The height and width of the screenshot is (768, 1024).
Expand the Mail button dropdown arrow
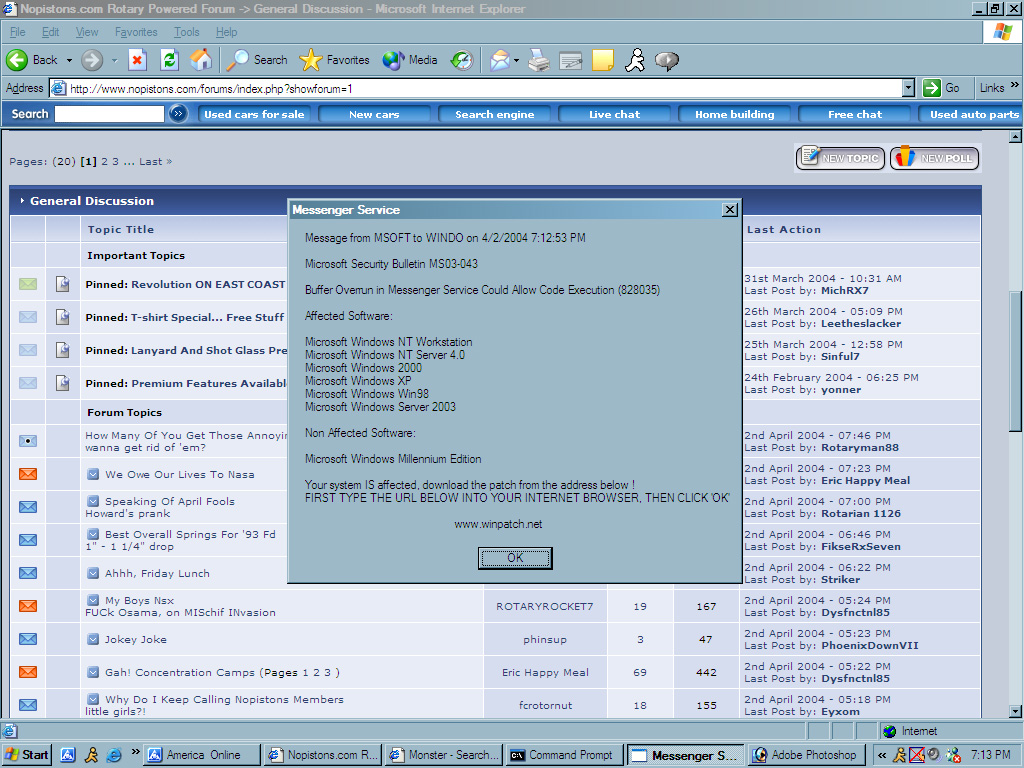tap(516, 60)
